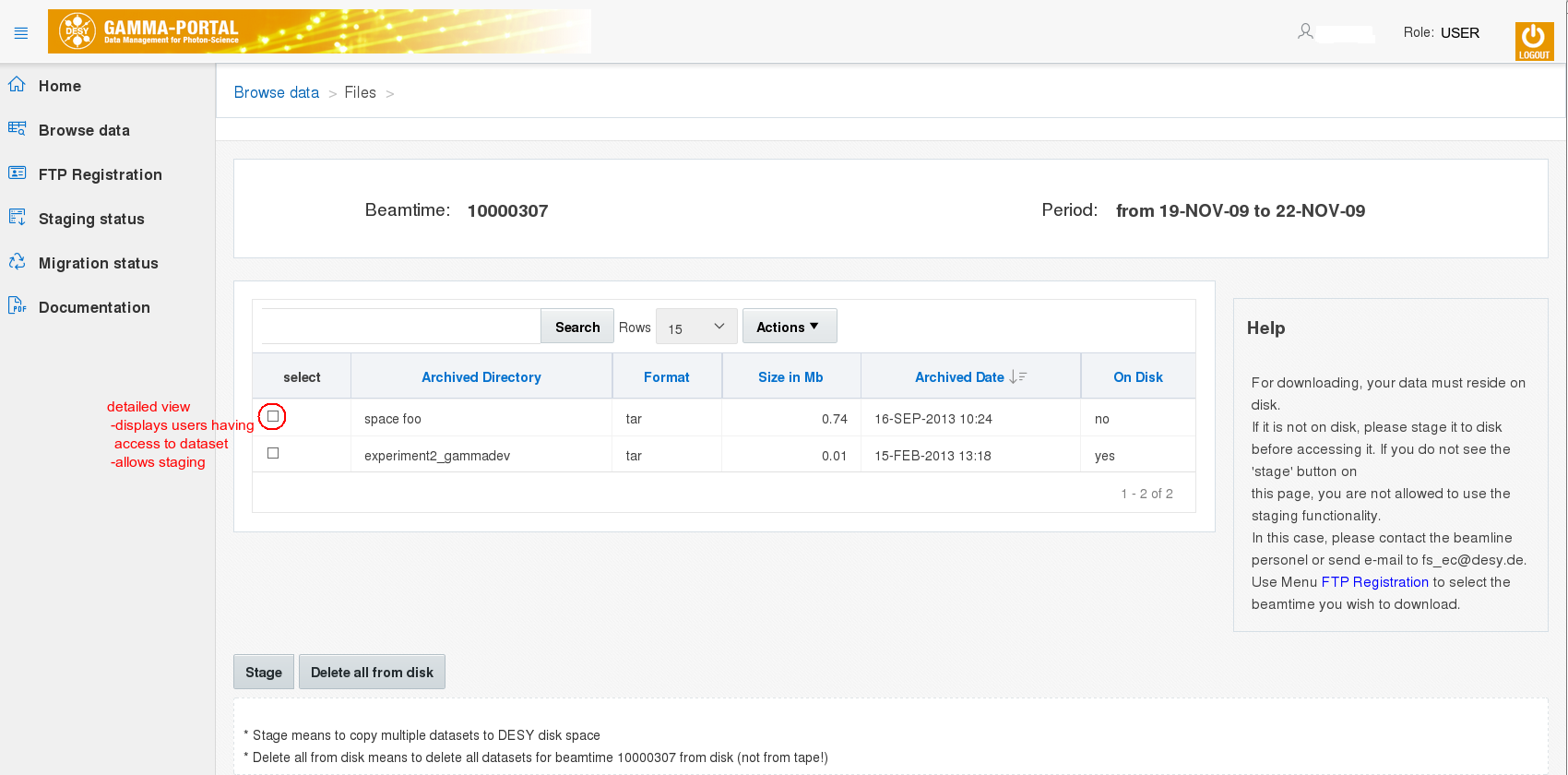Click the FTP Registration sidebar icon
Viewport: 1568px width, 775px height.
tap(17, 173)
